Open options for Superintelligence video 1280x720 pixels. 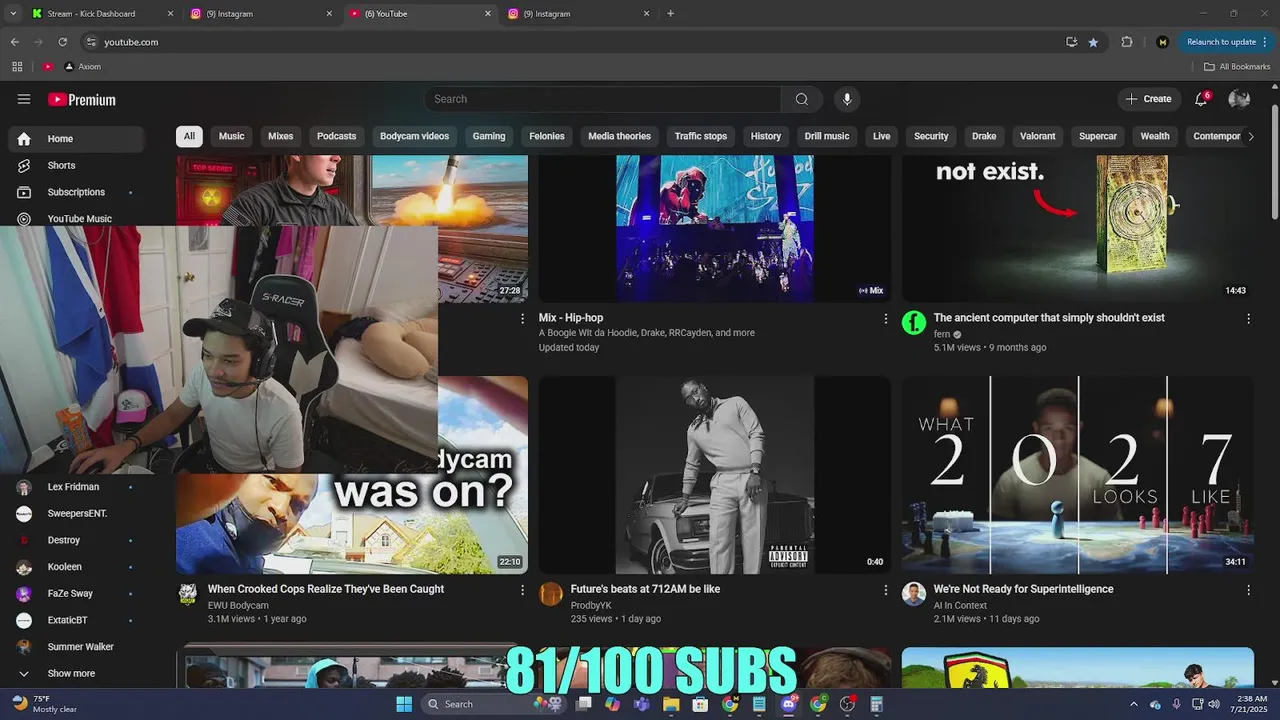[1248, 590]
